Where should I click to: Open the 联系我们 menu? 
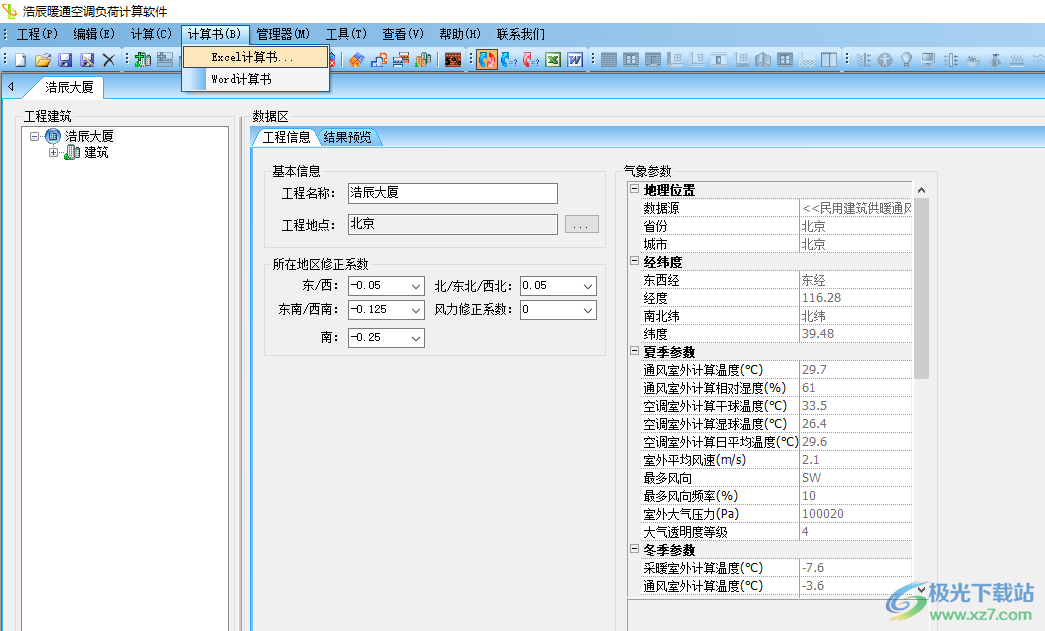(521, 34)
